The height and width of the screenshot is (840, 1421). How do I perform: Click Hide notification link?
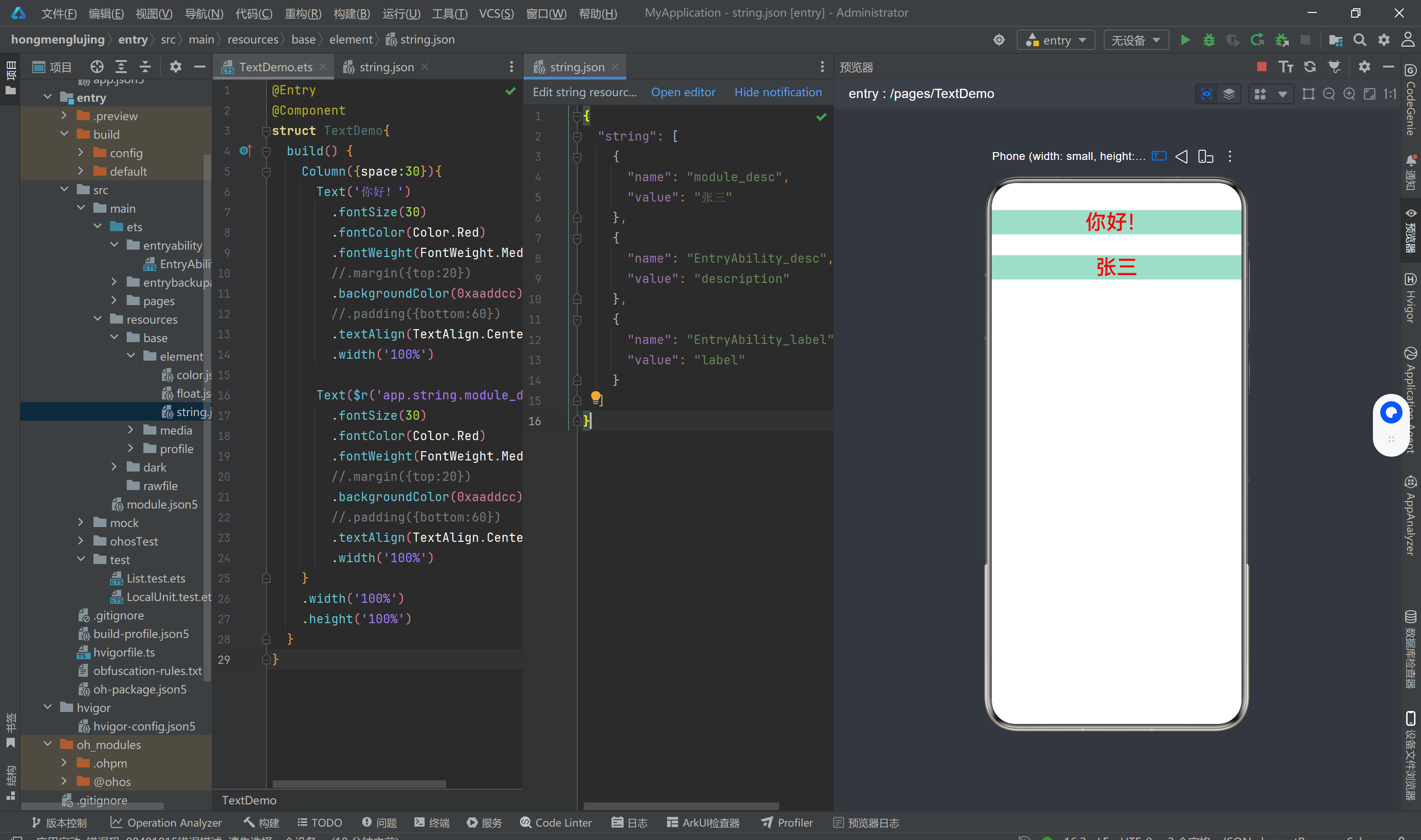[778, 92]
